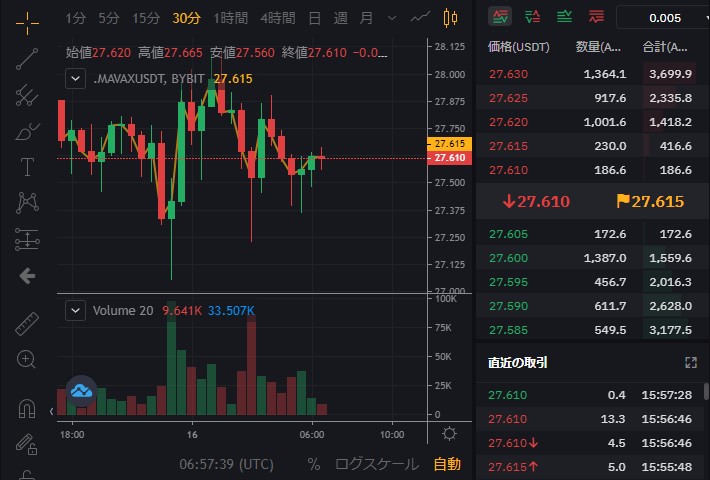
Task: Show only sell orders in order book
Action: point(597,17)
